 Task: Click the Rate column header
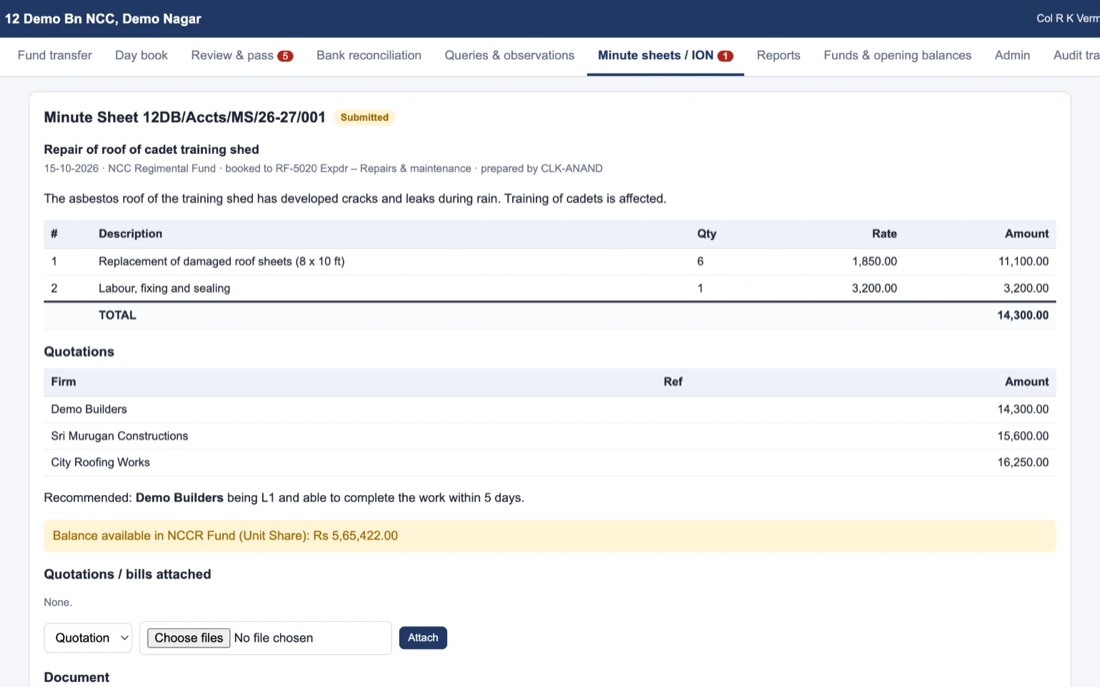pos(884,234)
